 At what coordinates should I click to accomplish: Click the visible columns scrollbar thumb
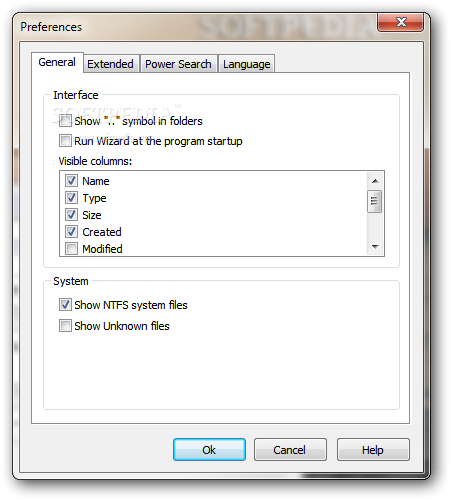[375, 201]
